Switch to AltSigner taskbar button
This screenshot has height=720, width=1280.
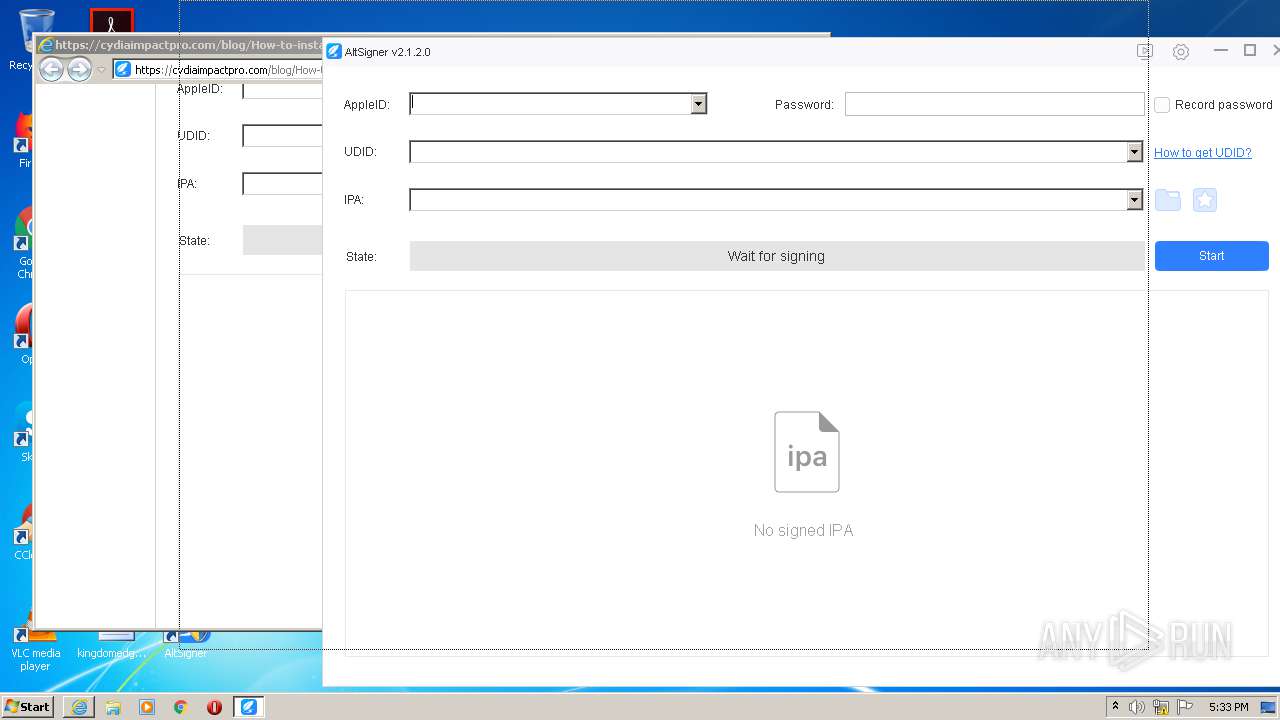[248, 707]
